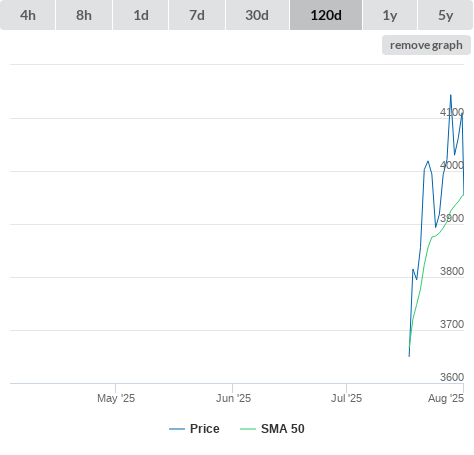Viewport: 474px width, 455px height.
Task: Click the price peak above 4100
Action: pyautogui.click(x=451, y=95)
